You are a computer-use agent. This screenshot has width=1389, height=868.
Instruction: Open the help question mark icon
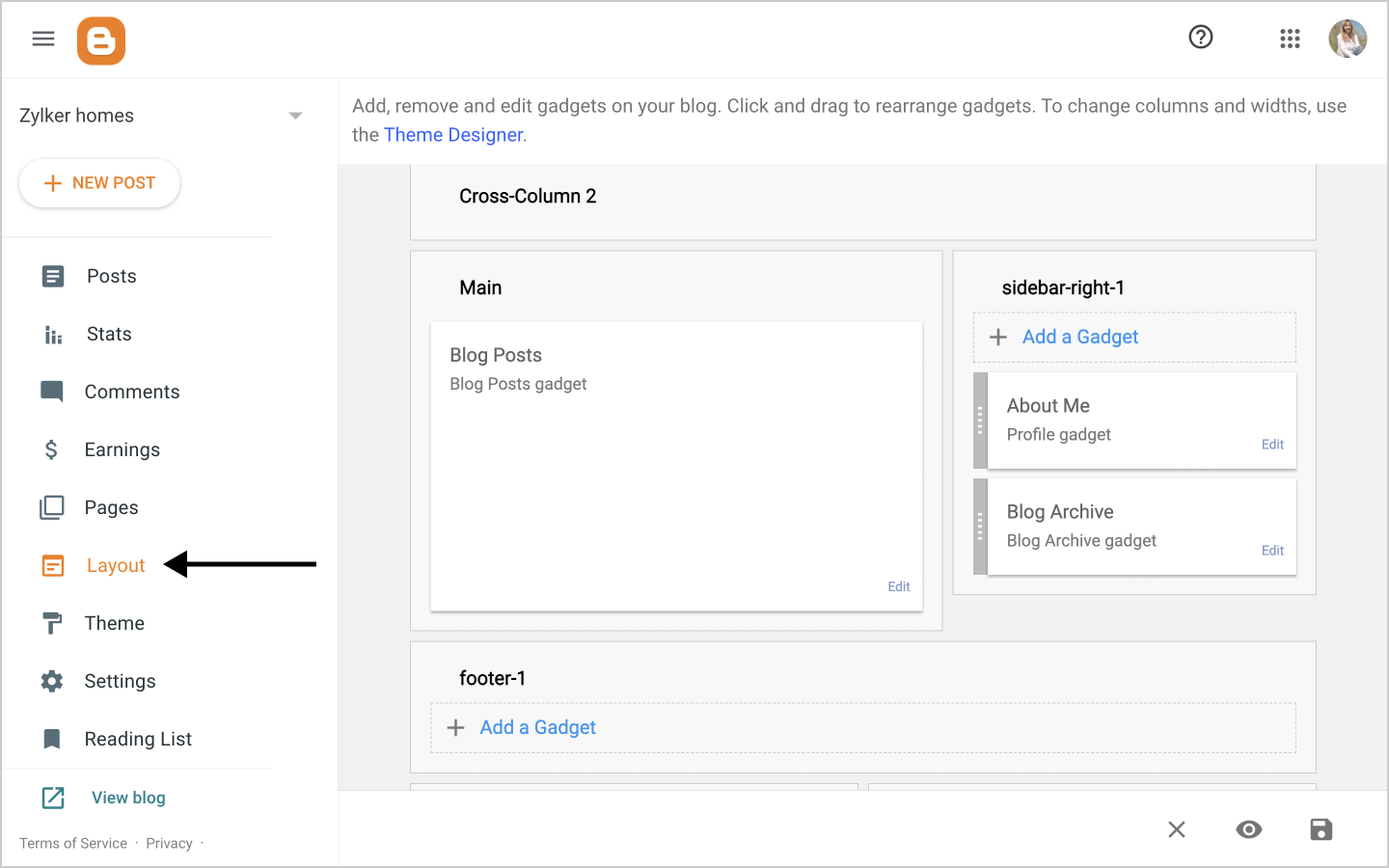[x=1201, y=38]
